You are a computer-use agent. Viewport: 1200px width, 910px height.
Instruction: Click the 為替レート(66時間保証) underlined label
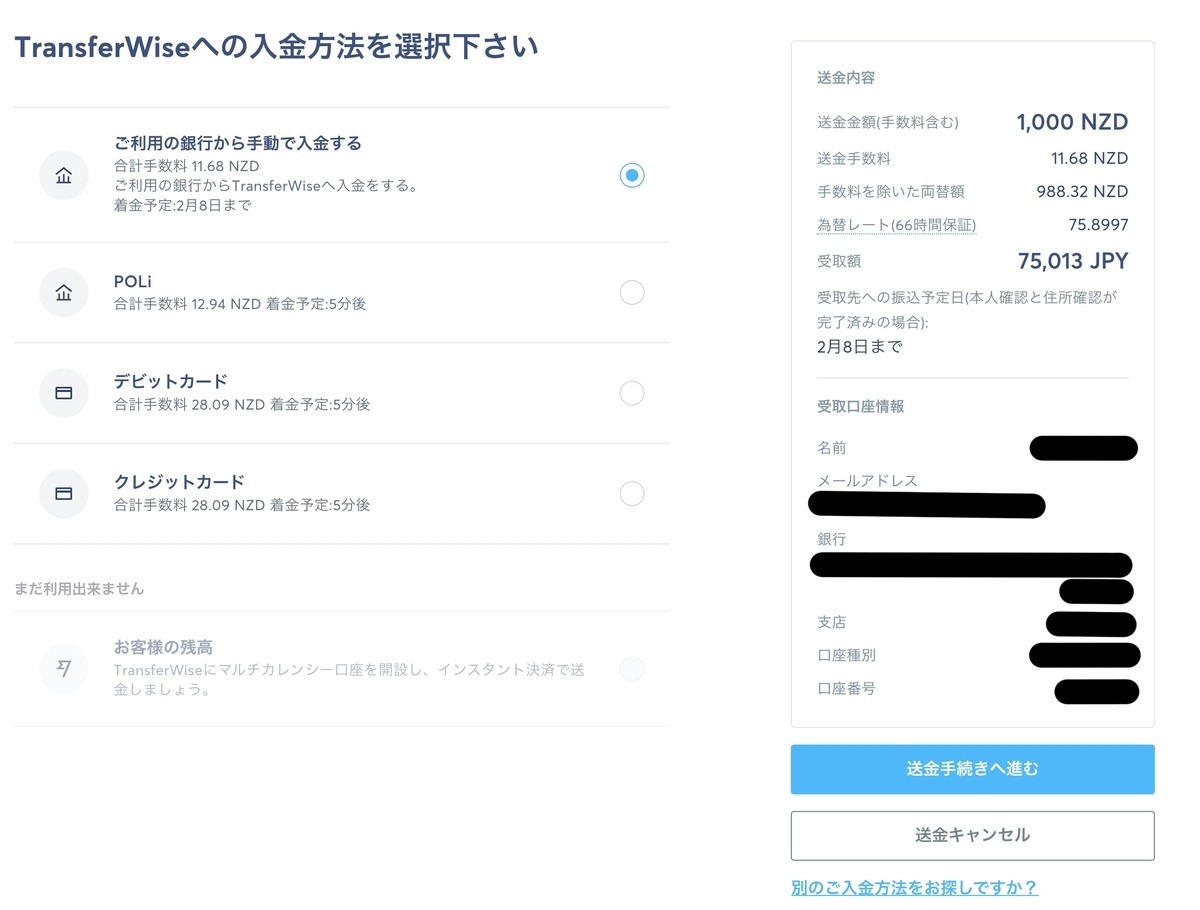896,225
